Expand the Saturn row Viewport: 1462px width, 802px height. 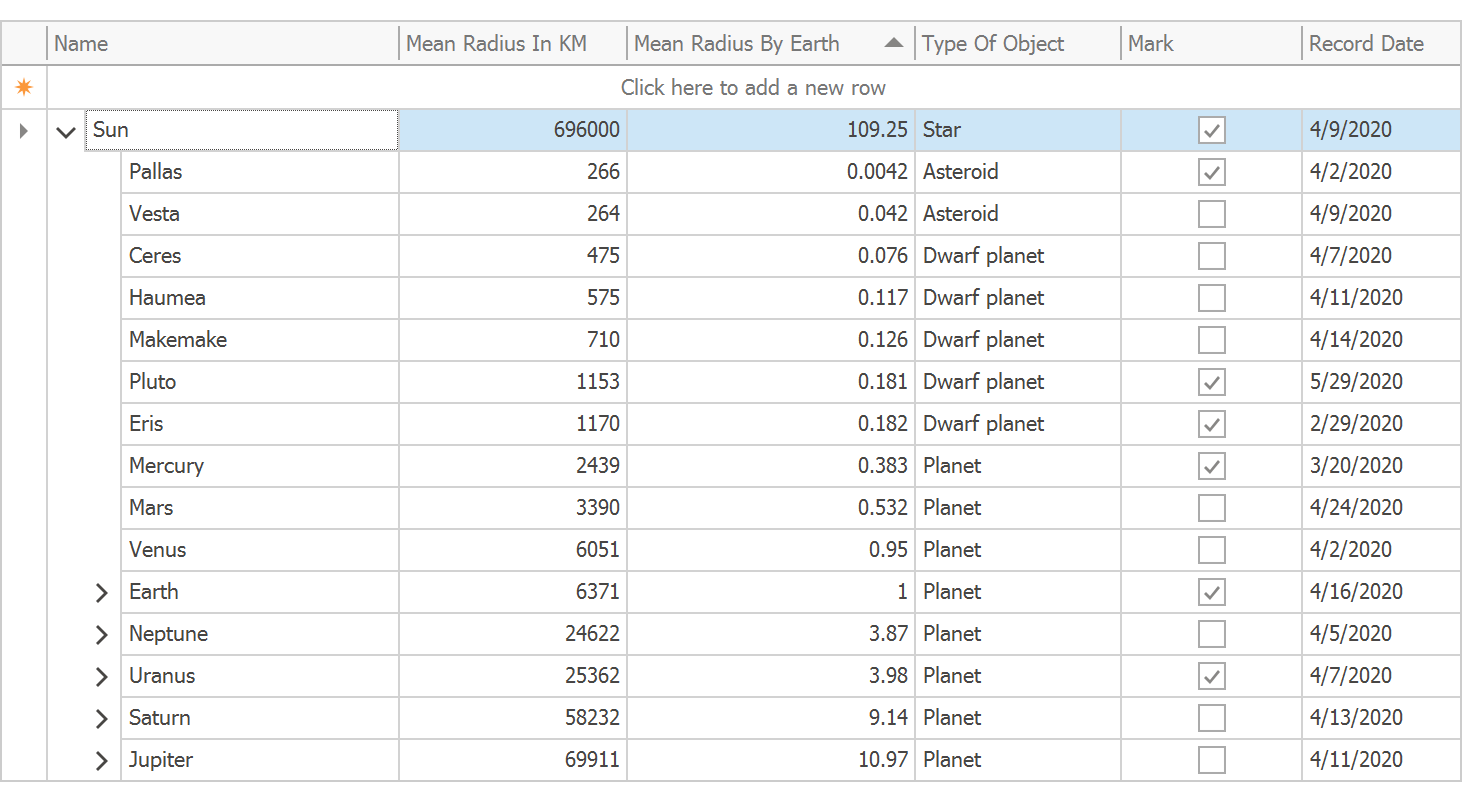point(101,719)
